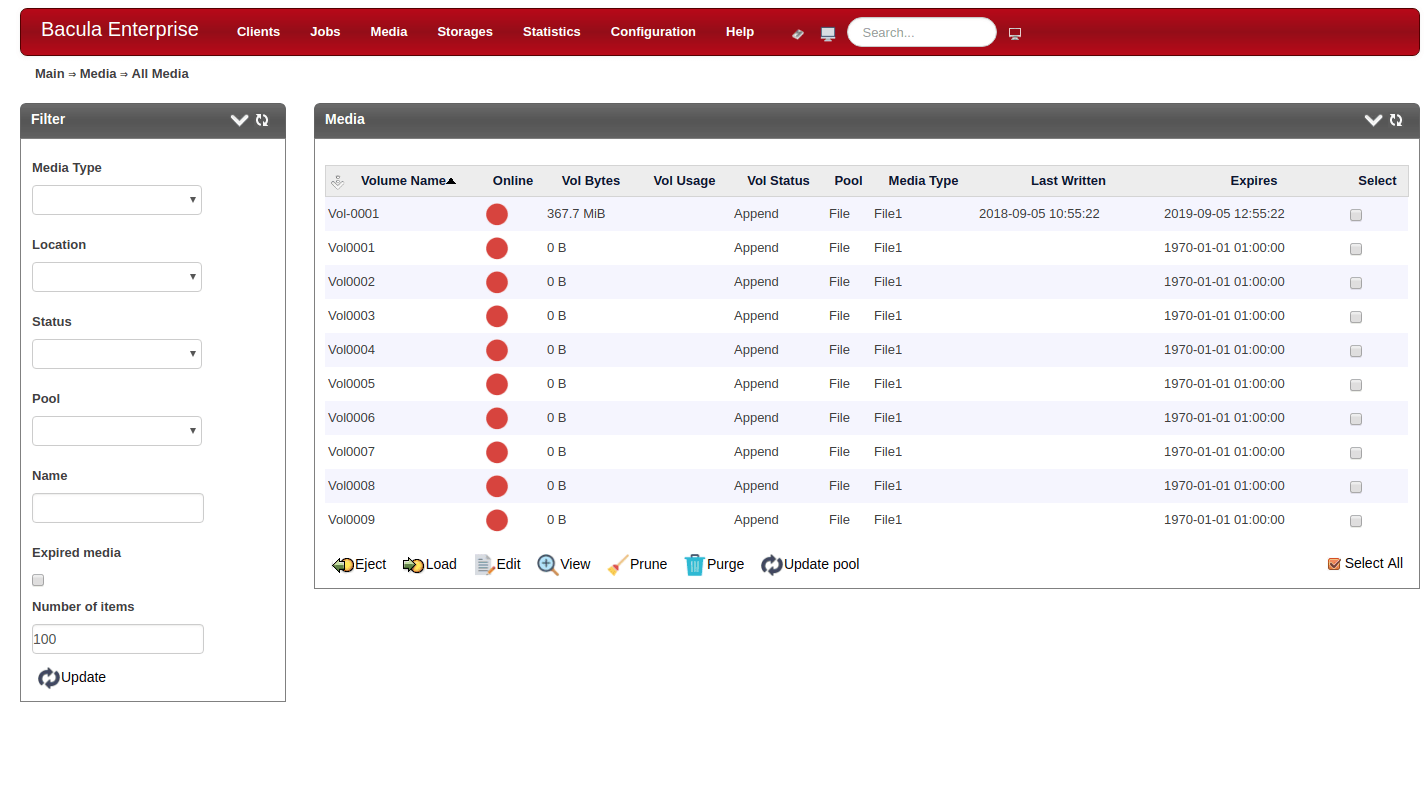This screenshot has height=793, width=1425.
Task: Click the red Online indicator for Vol-0001
Action: tap(497, 214)
